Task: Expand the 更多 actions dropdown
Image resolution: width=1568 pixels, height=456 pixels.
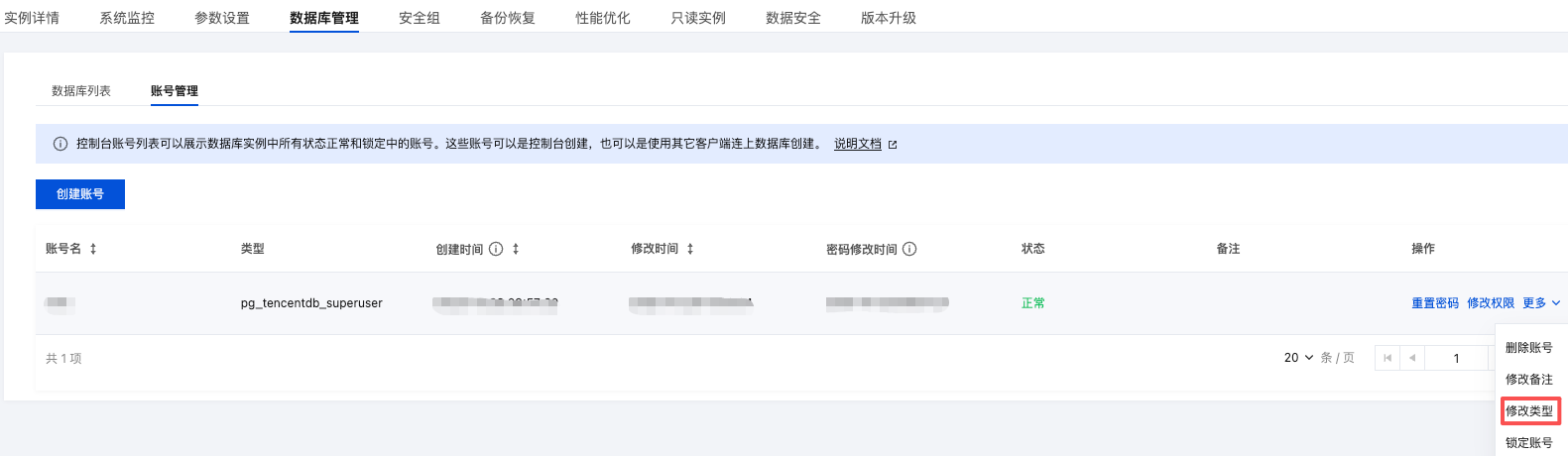Action: click(x=1541, y=303)
